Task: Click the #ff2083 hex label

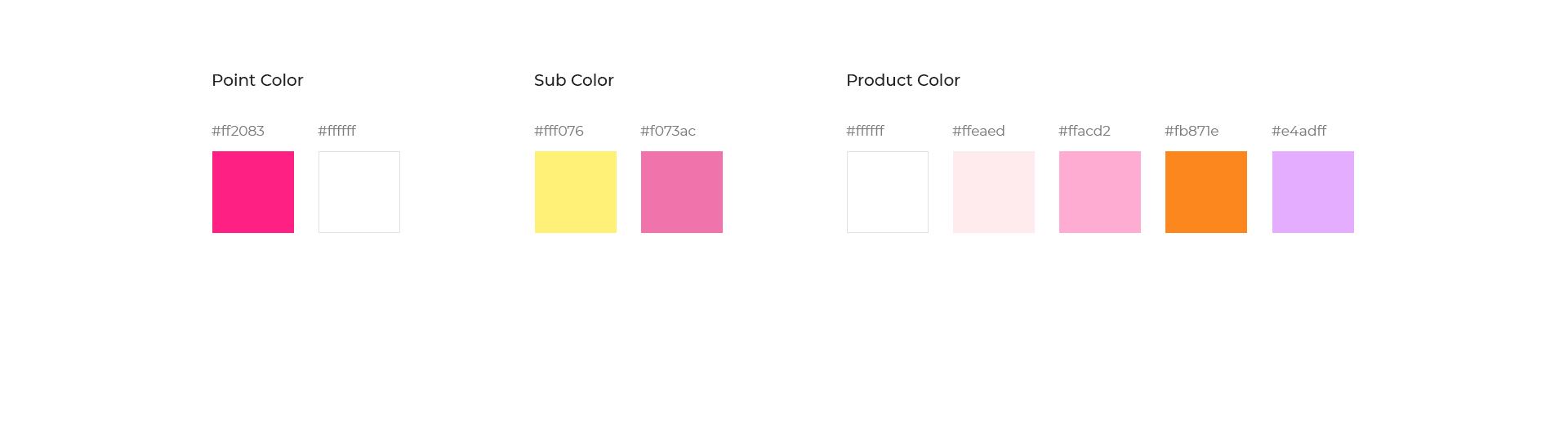Action: (238, 131)
